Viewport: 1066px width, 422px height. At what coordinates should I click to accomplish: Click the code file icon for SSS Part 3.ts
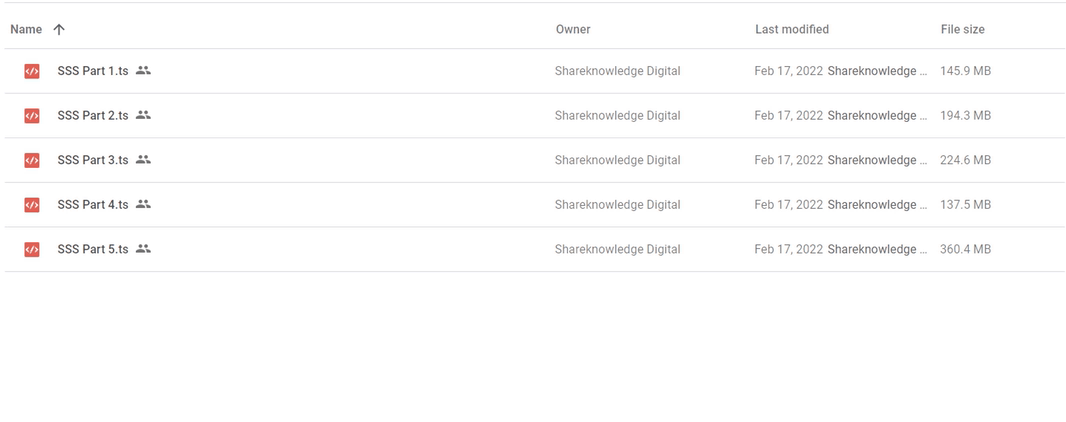click(x=31, y=160)
